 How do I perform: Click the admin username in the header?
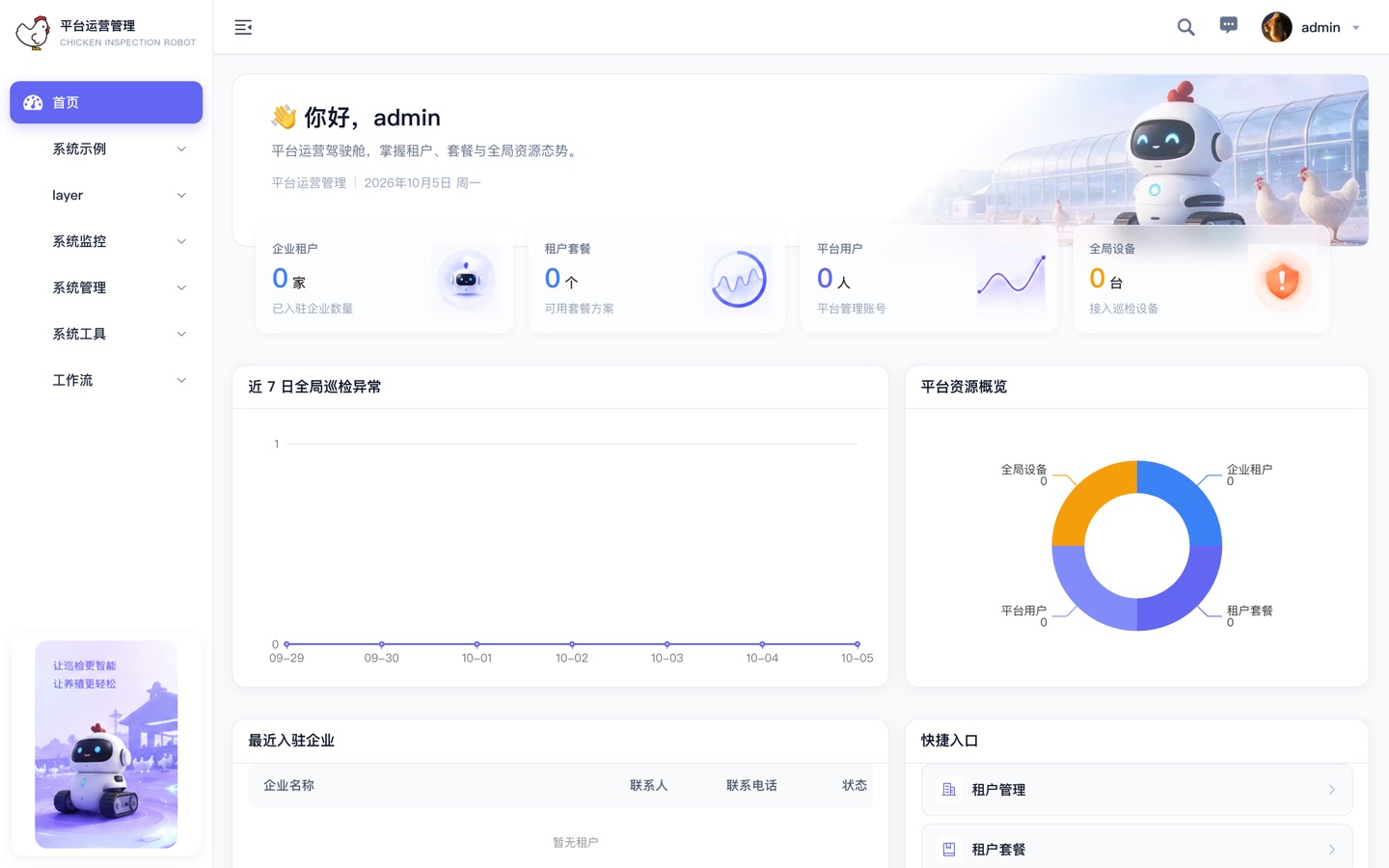point(1321,27)
